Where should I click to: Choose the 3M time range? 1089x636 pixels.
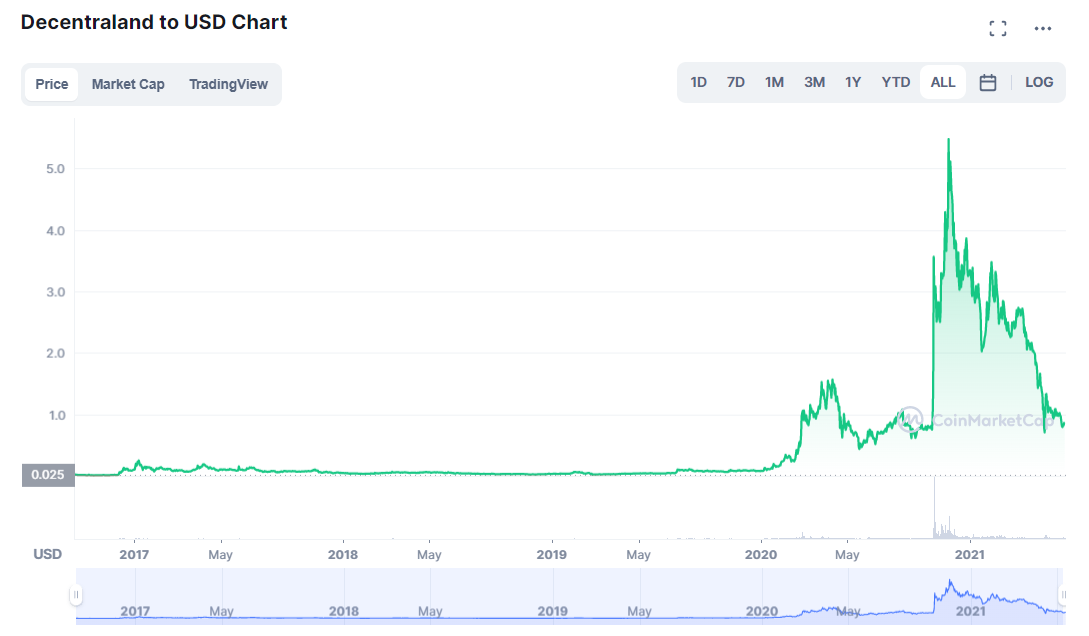(814, 83)
